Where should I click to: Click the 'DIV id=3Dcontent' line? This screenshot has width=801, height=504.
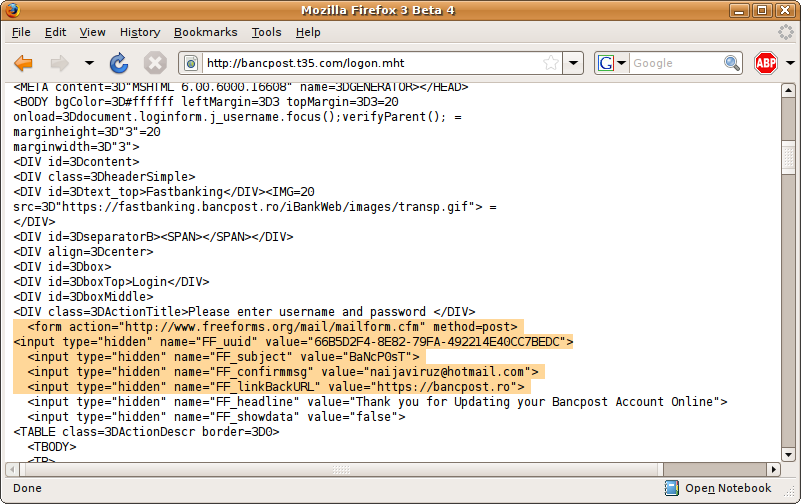point(76,162)
